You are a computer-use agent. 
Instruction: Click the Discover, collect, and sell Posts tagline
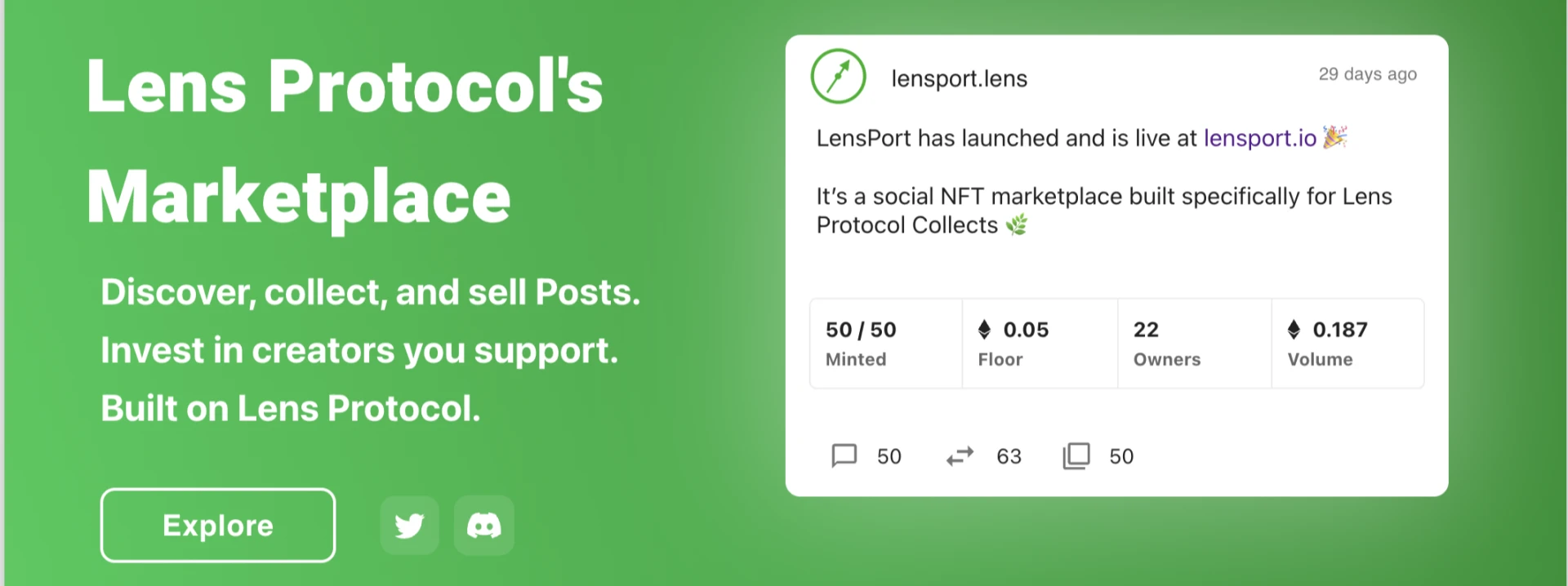371,292
